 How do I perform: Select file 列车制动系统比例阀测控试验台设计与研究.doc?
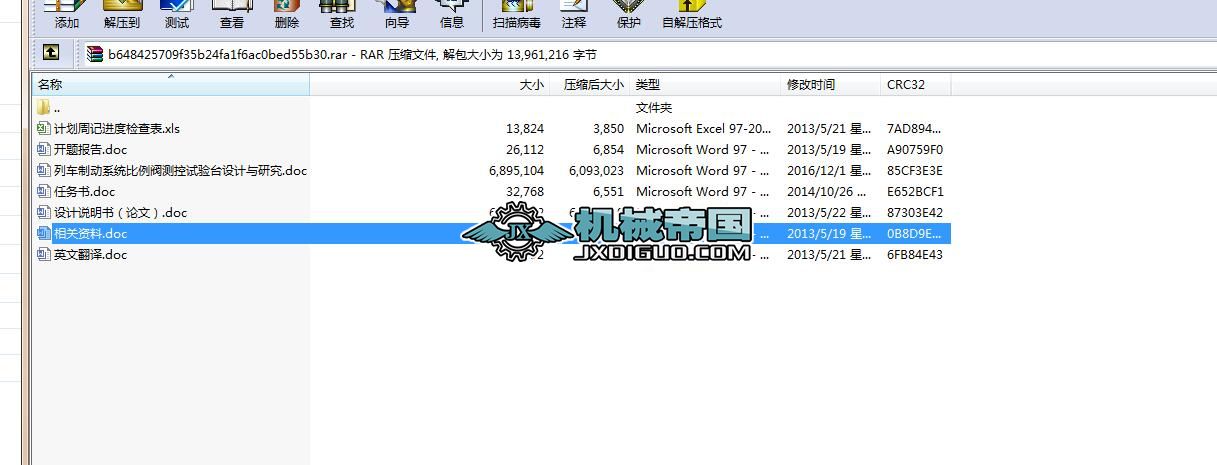click(x=181, y=170)
